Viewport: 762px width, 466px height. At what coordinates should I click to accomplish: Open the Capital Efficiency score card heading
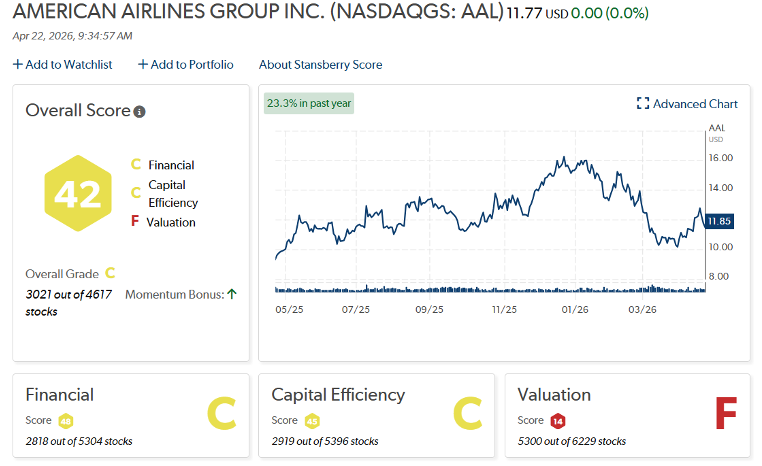click(338, 395)
